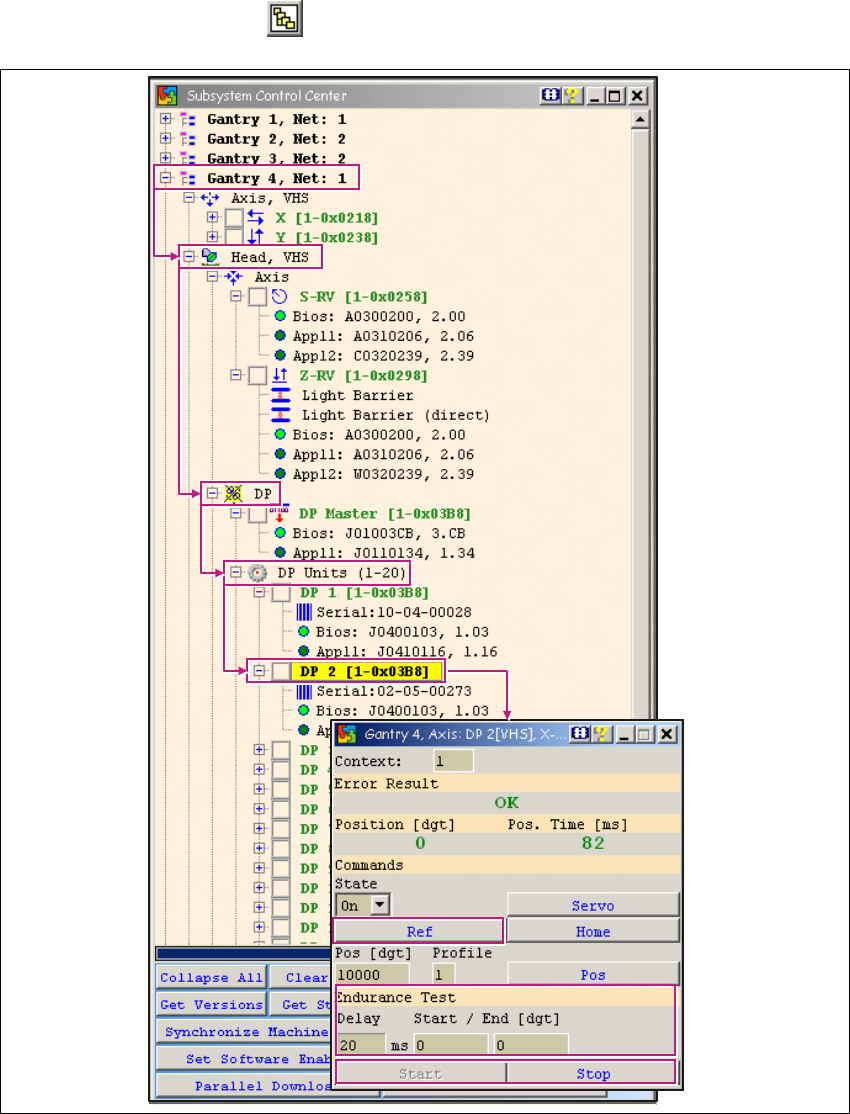This screenshot has width=850, height=1114.
Task: Click the S-RV rotation axis icon
Action: (281, 297)
